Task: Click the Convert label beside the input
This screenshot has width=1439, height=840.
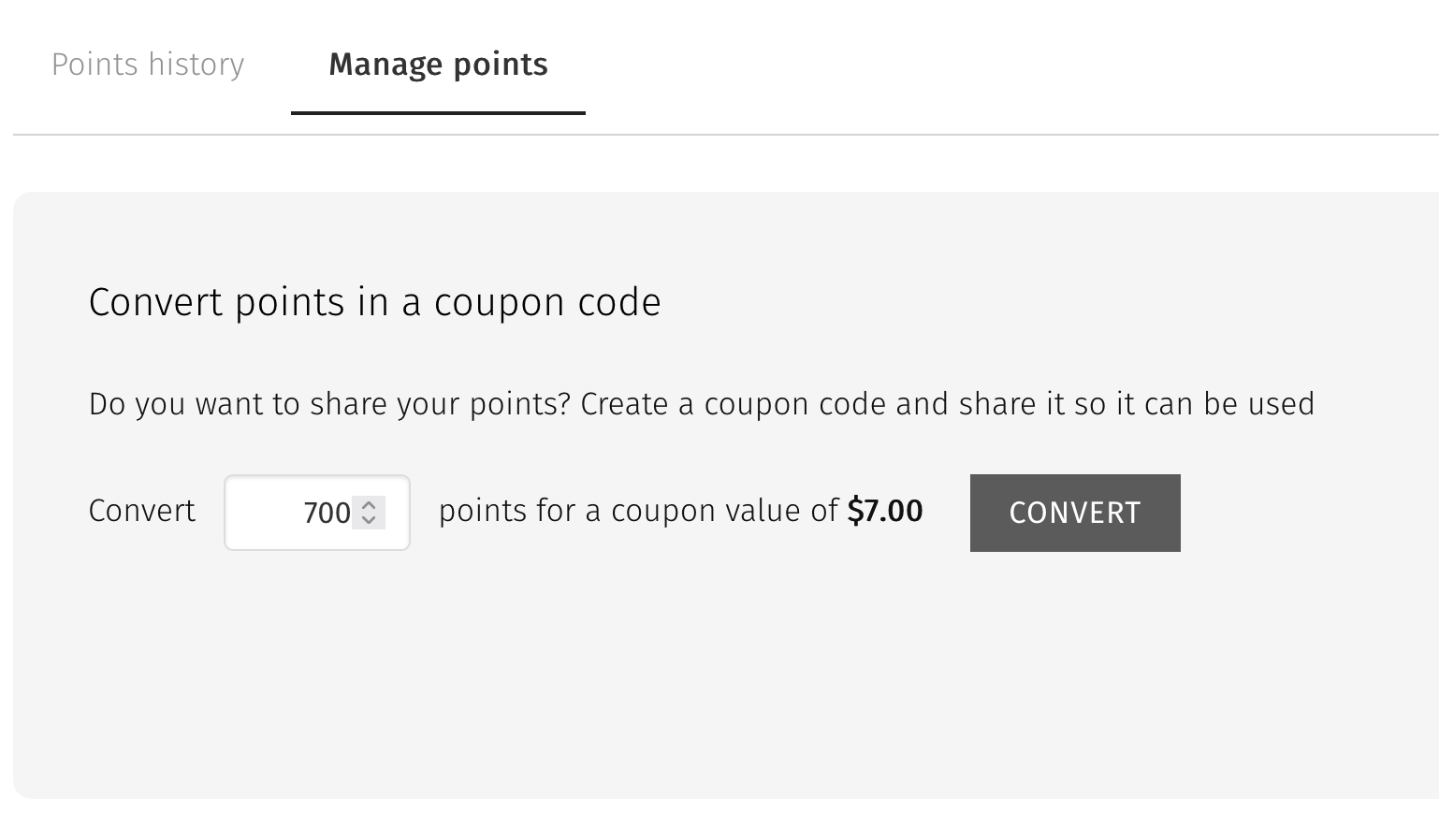Action: point(141,511)
